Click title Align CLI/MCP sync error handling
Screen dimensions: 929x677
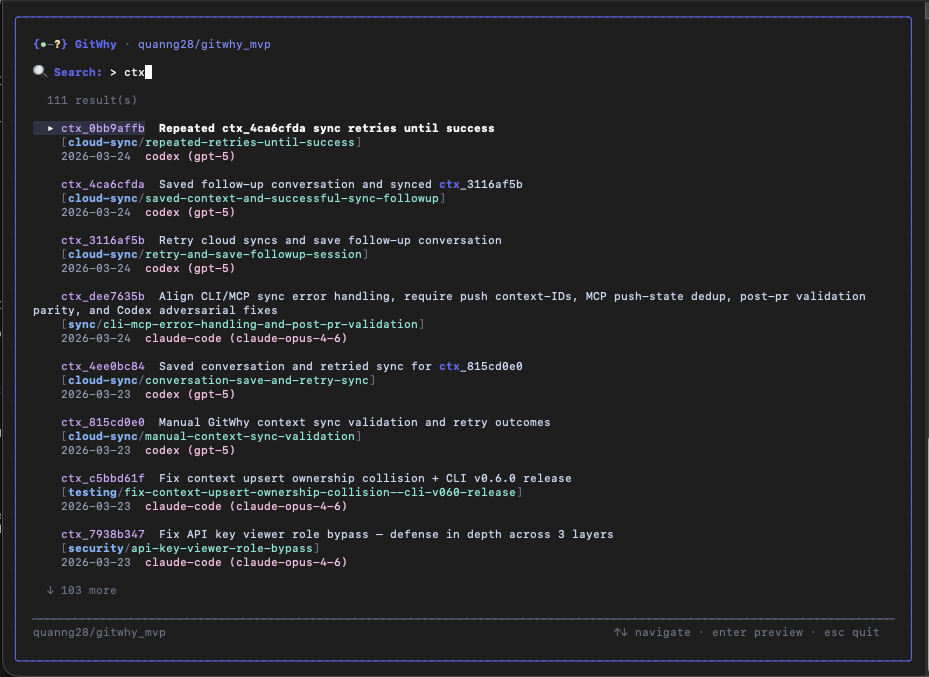pos(512,296)
